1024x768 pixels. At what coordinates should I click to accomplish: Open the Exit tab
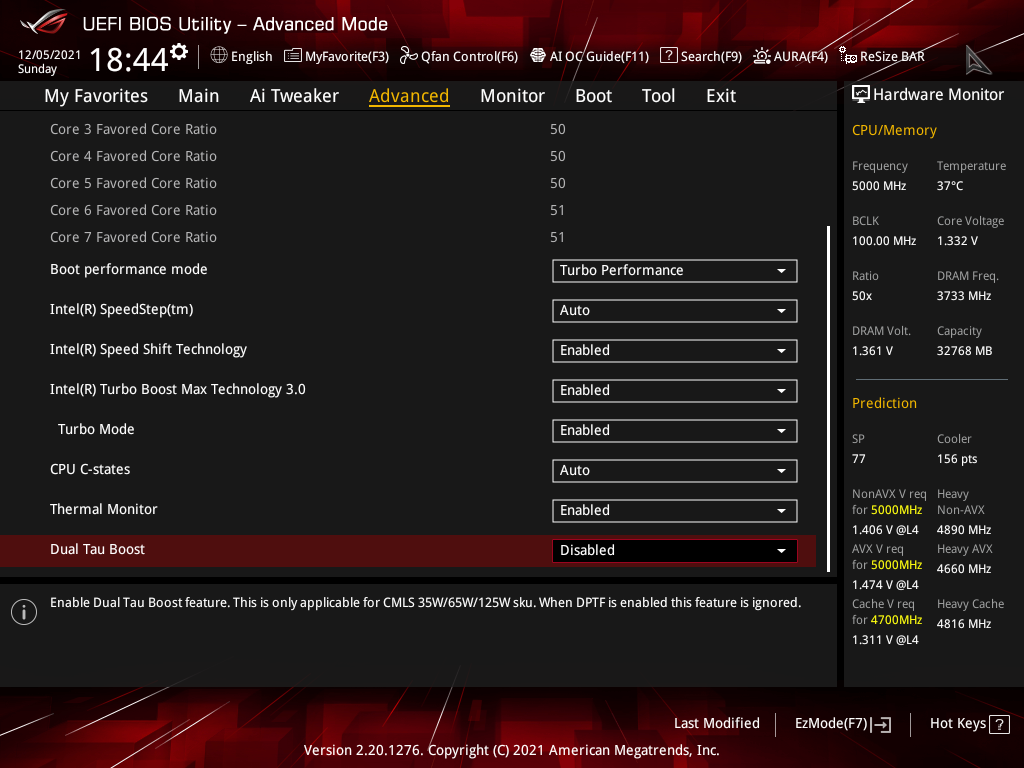[x=721, y=96]
